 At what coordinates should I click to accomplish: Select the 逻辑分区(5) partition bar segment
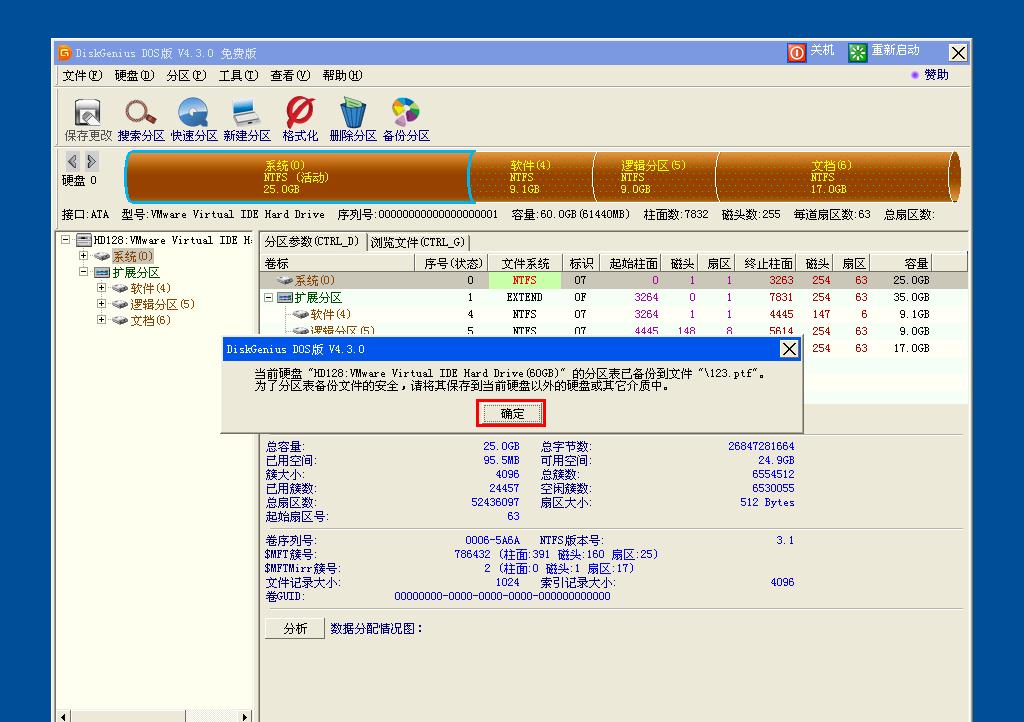point(654,177)
